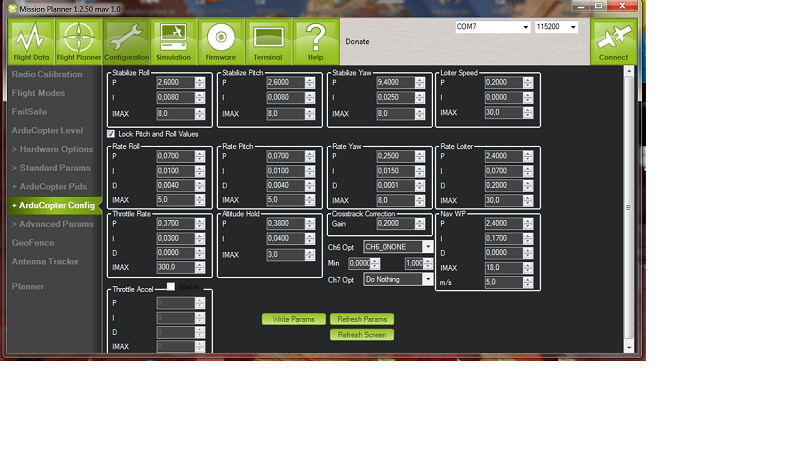This screenshot has height=449, width=800.
Task: Select FailSafe in sidebar
Action: click(x=29, y=111)
